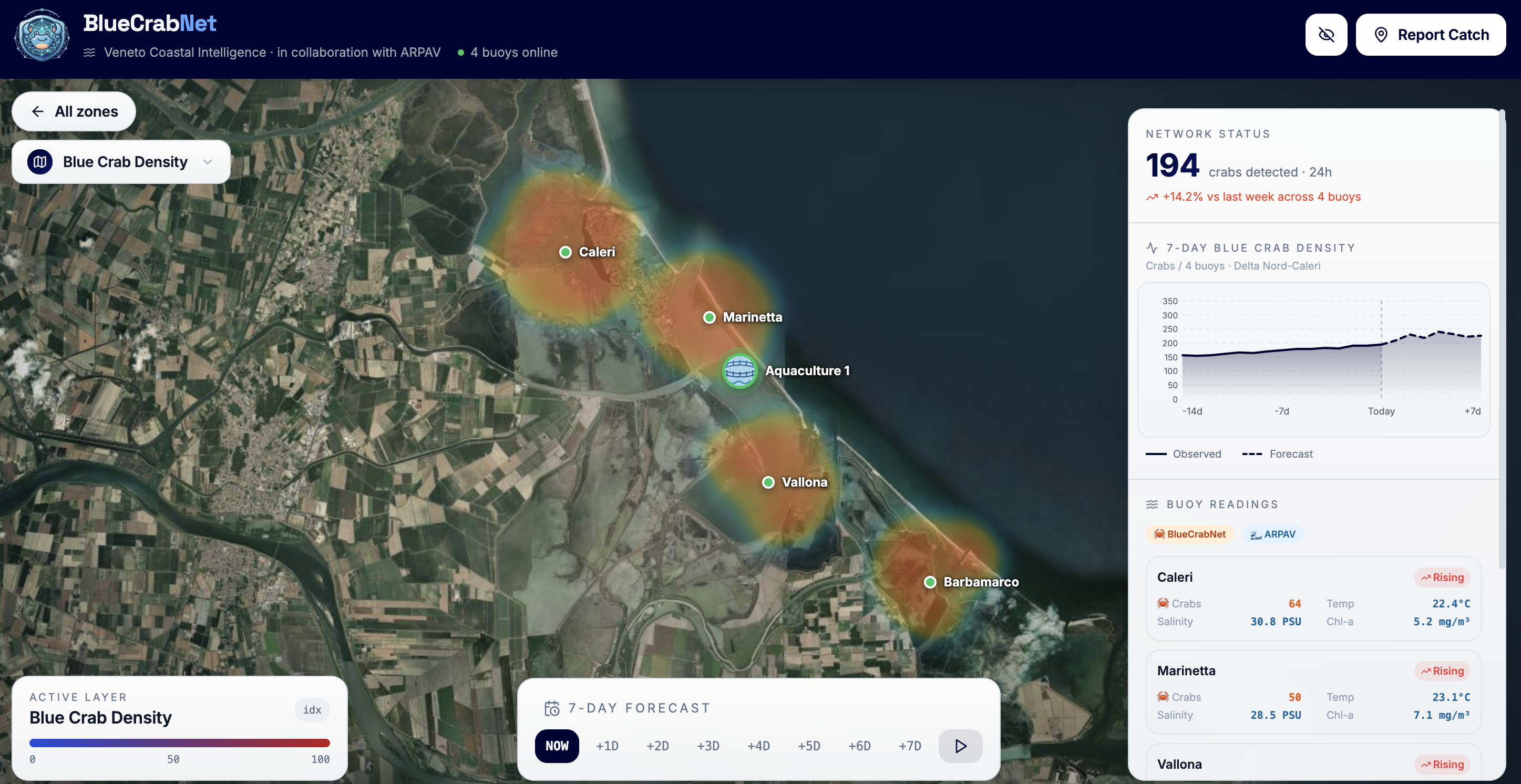1521x784 pixels.
Task: Click the Rising badge on Marinetta card
Action: coord(1442,670)
